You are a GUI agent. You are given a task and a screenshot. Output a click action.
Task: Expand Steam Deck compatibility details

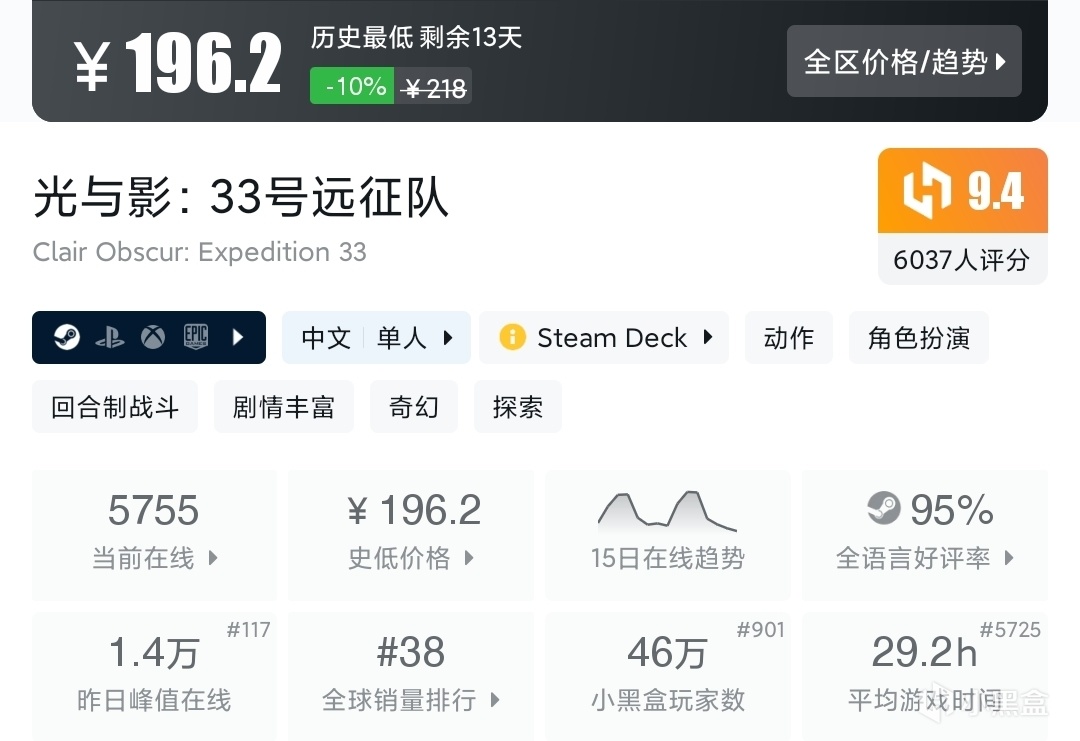(x=708, y=338)
